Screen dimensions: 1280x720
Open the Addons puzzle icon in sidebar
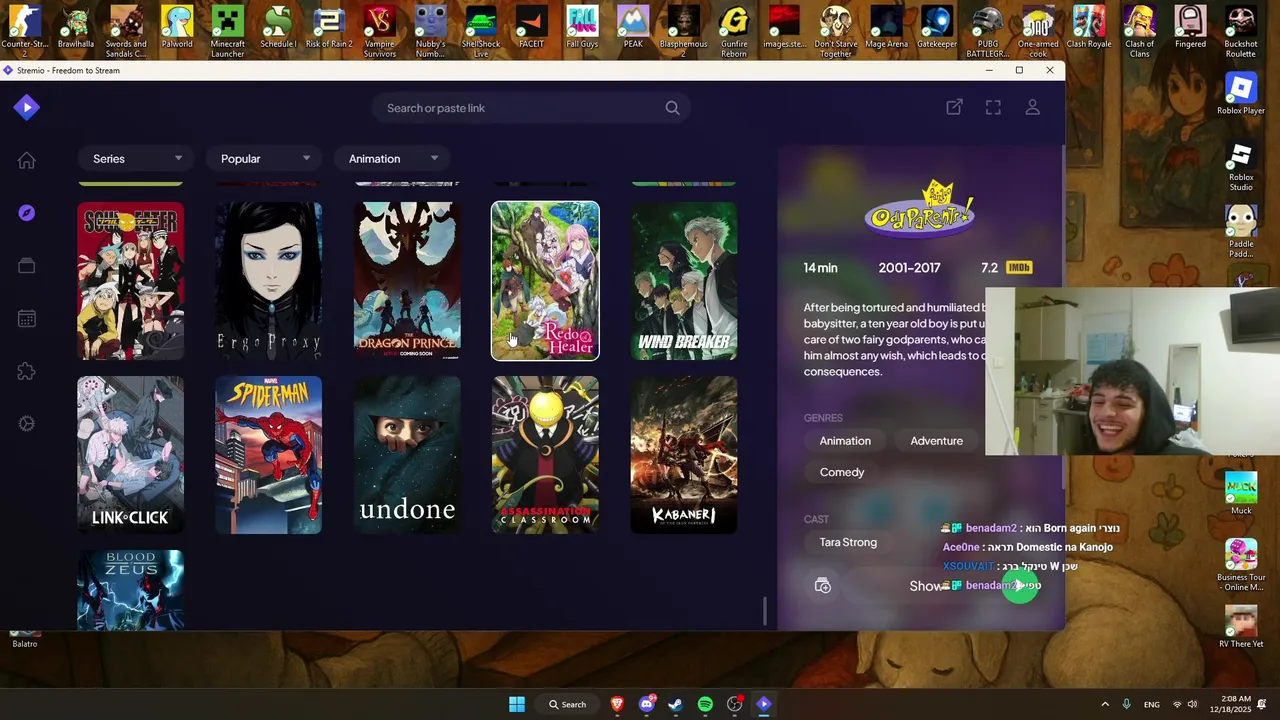click(x=27, y=371)
